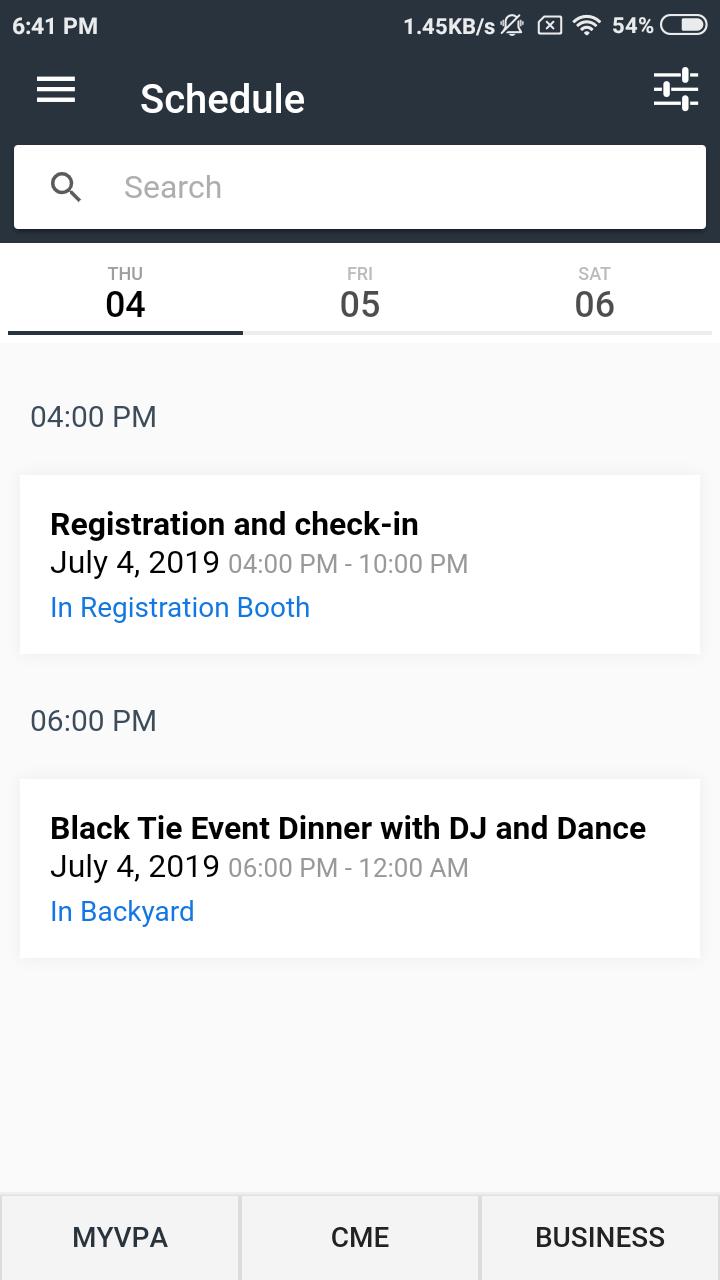
Task: Tap the Wi-Fi status icon
Action: point(588,25)
